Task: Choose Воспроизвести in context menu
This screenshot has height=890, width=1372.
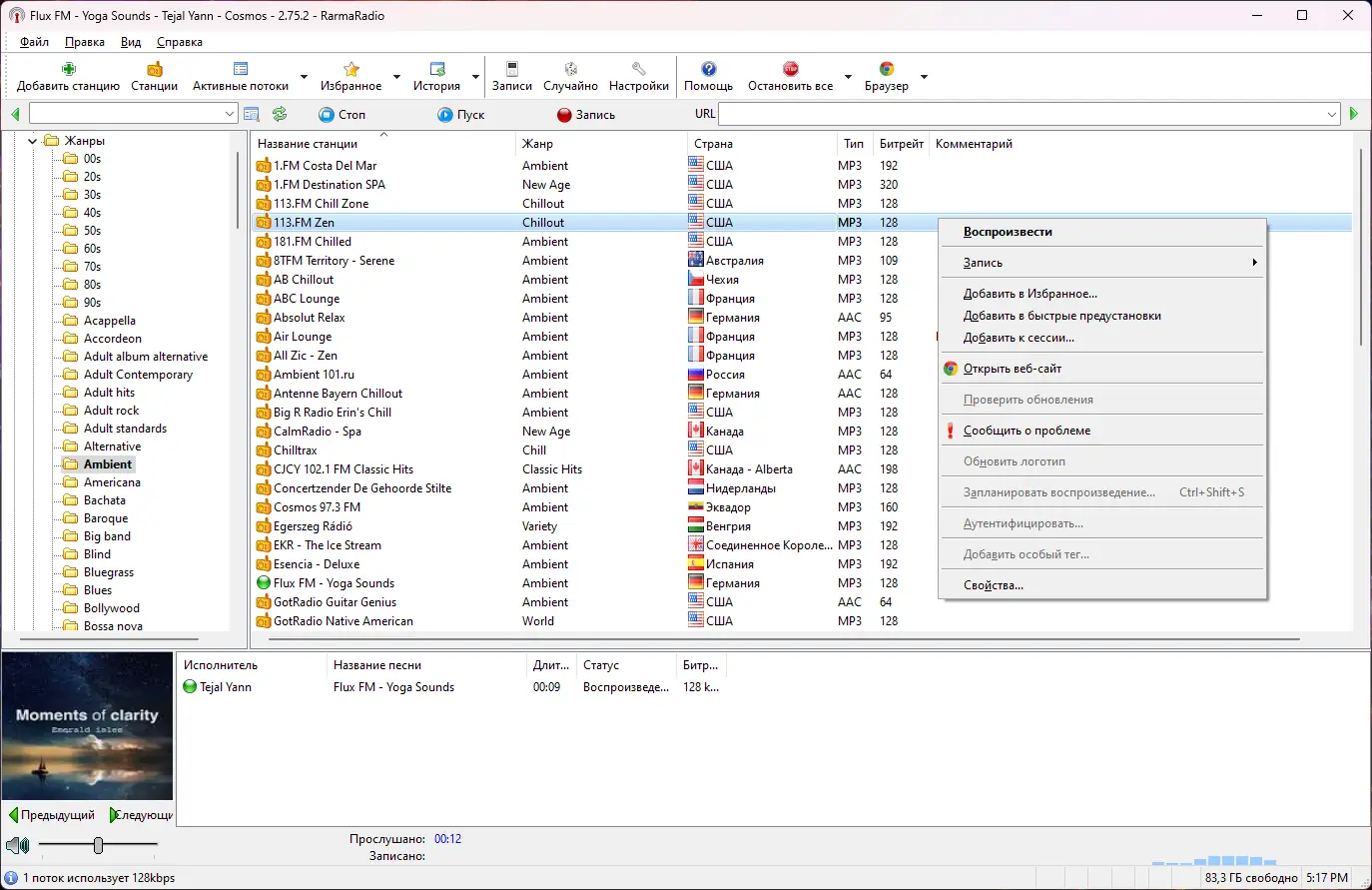Action: (1102, 232)
